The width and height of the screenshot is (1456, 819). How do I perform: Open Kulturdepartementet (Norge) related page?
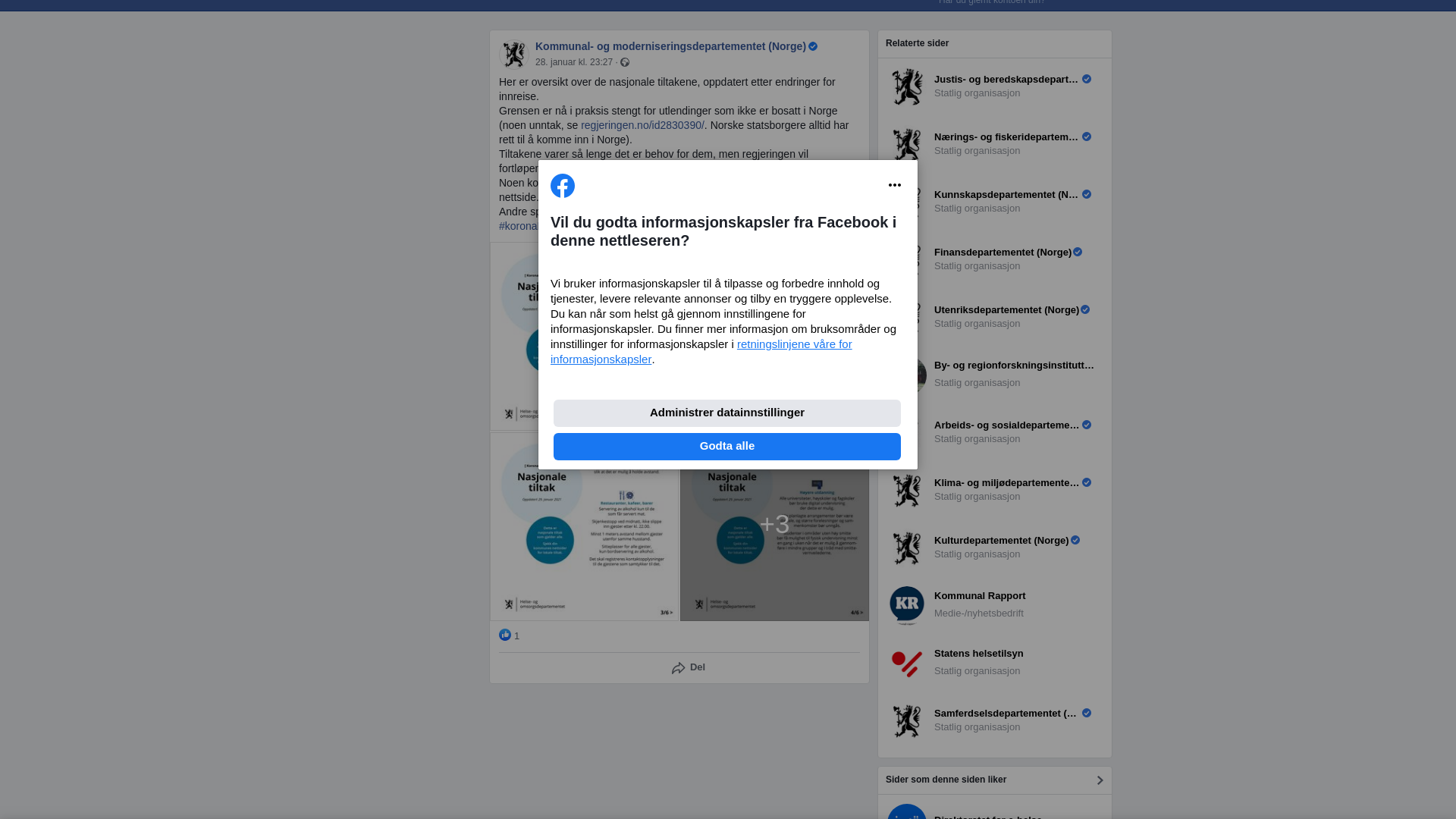tap(1001, 540)
